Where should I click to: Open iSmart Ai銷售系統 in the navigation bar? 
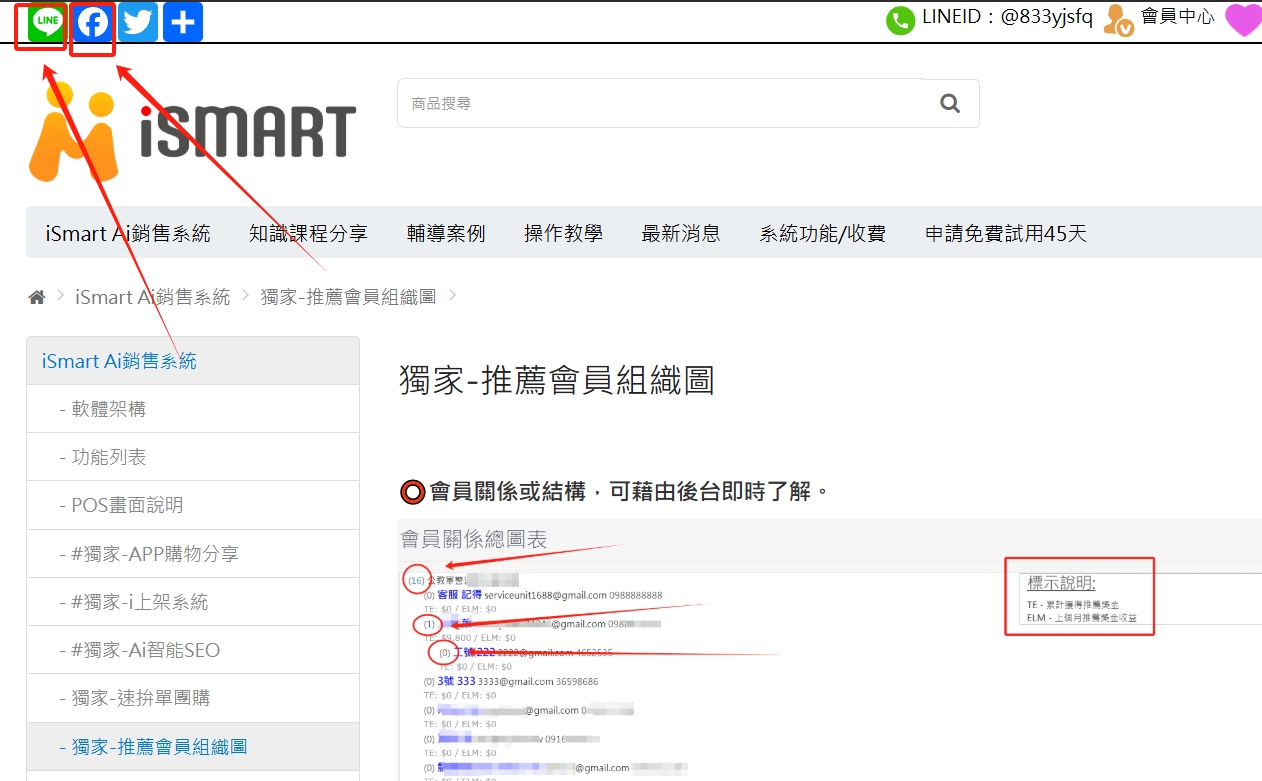pos(128,234)
